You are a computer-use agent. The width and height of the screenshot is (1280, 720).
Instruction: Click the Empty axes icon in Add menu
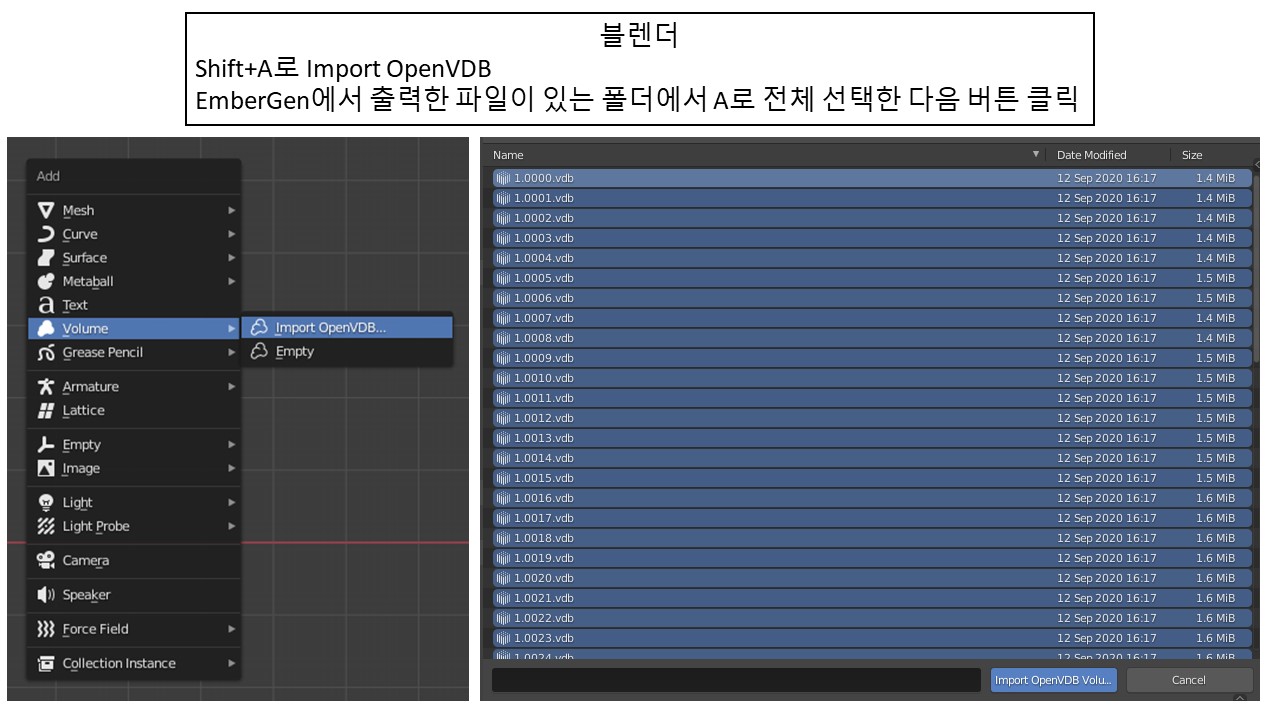tap(46, 444)
